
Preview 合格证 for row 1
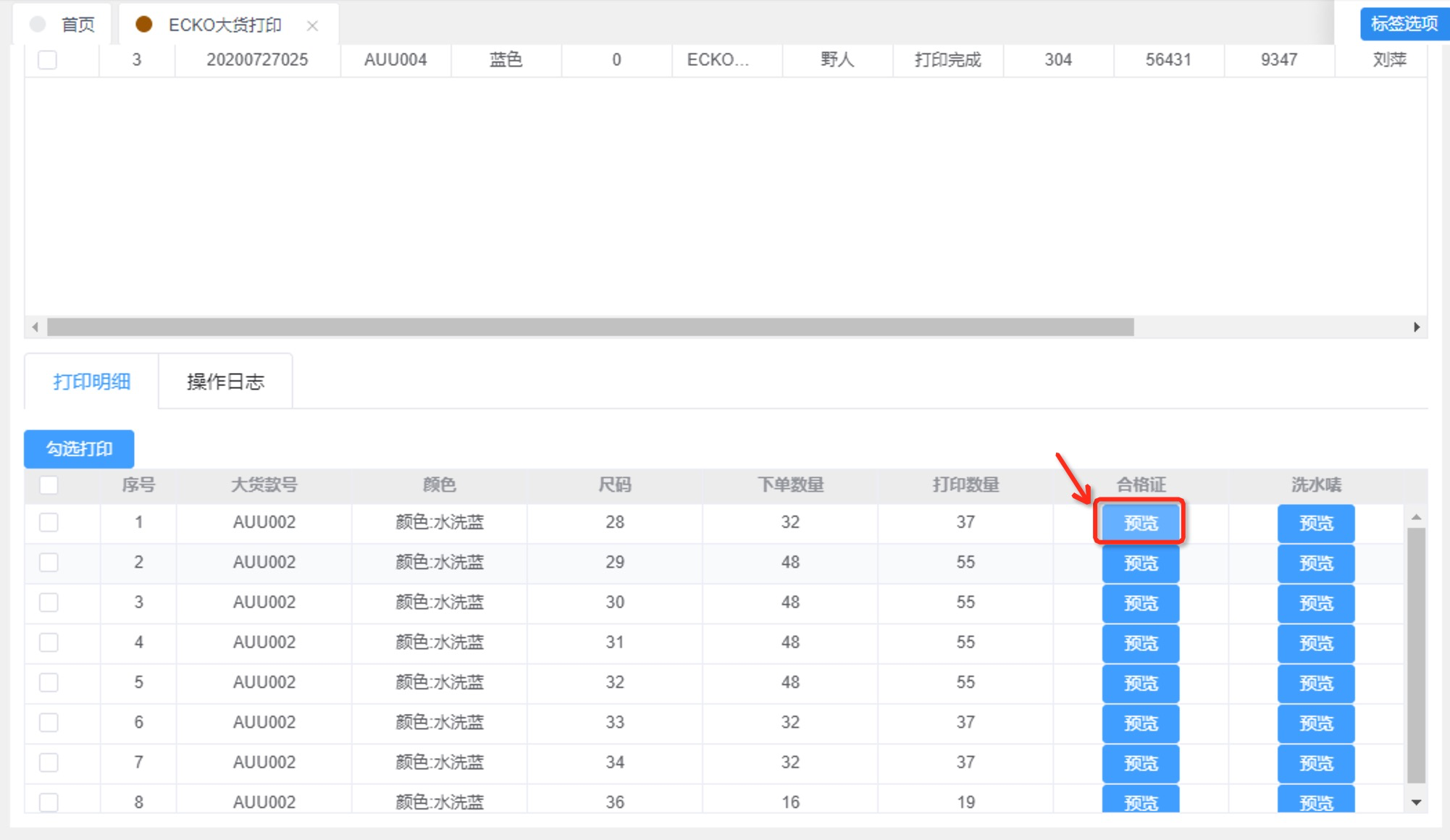pos(1140,523)
